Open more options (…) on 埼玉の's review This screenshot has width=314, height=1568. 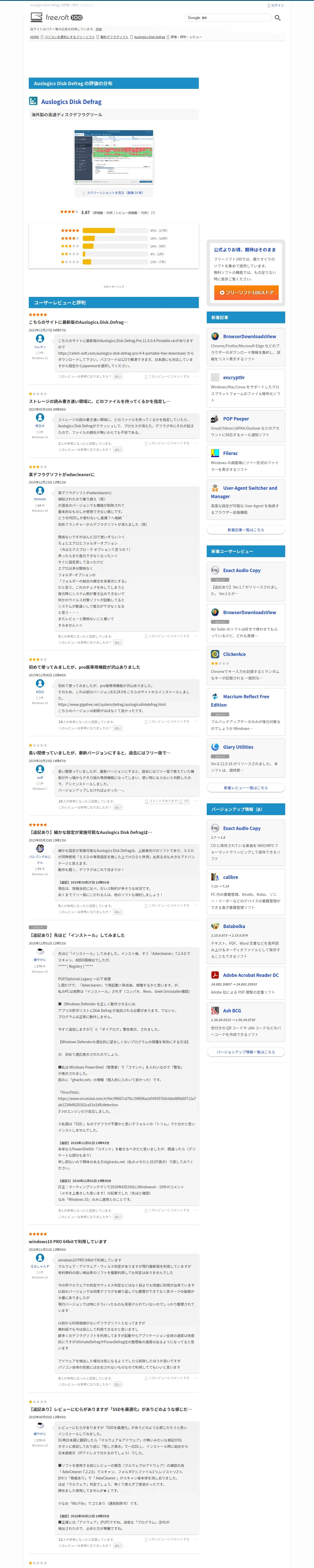point(195,443)
